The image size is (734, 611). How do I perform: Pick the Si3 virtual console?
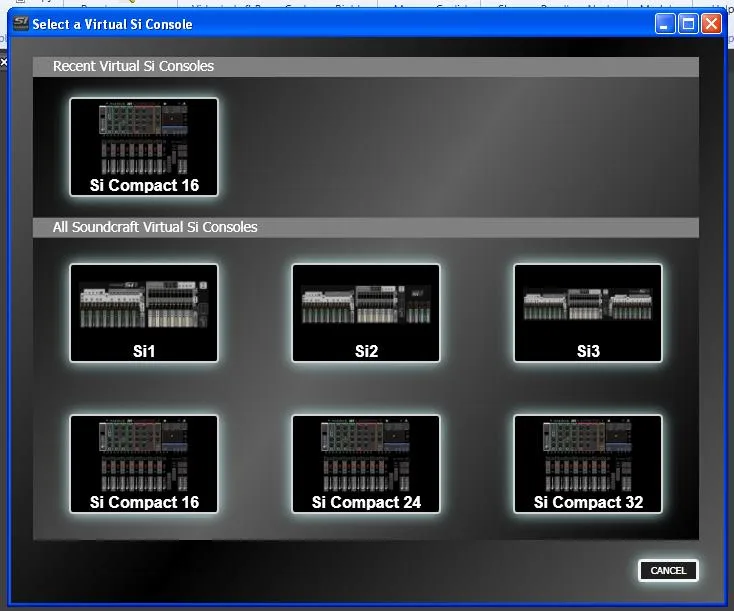pyautogui.click(x=588, y=313)
